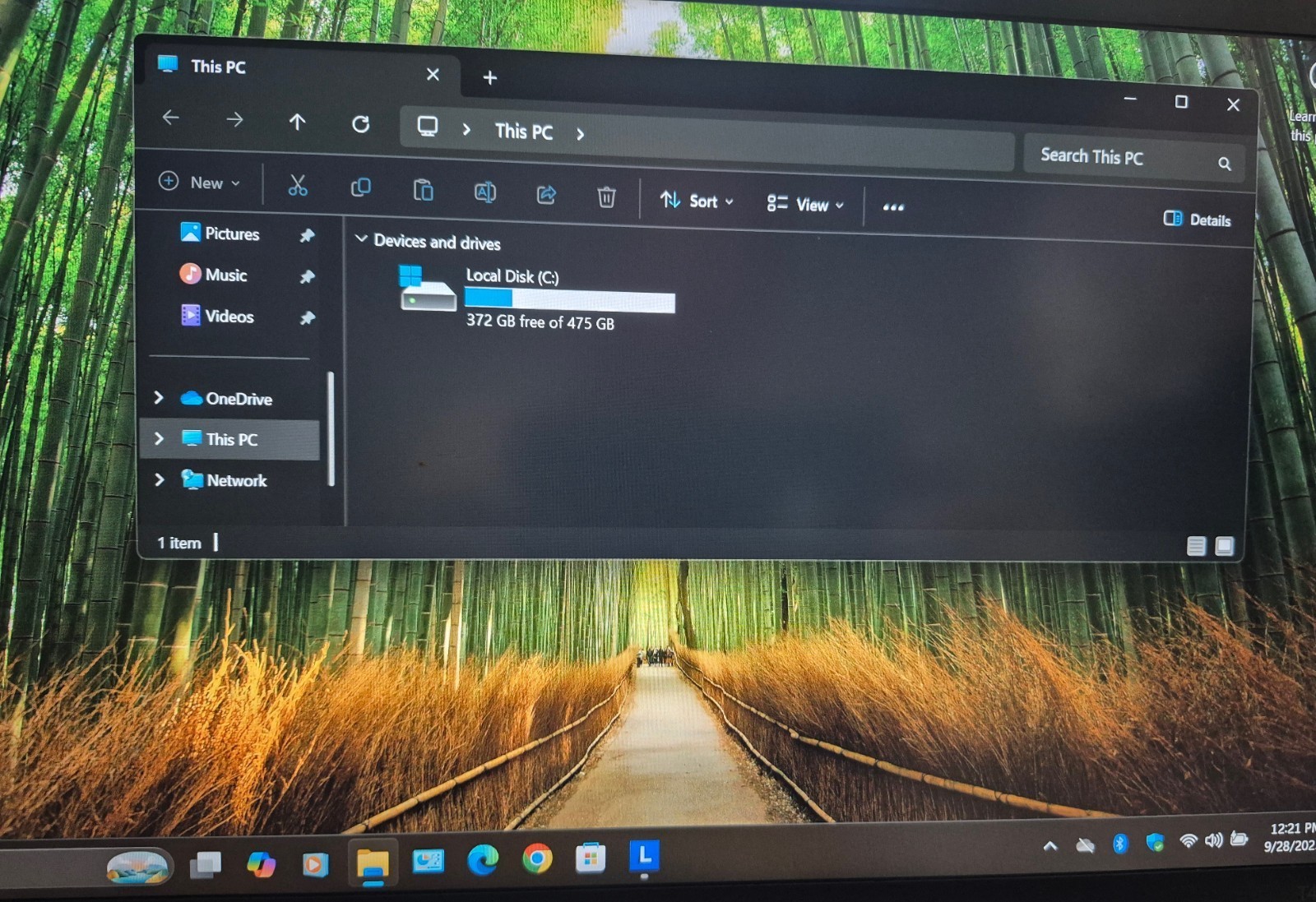
Task: Click the Search This PC field
Action: [x=1123, y=157]
